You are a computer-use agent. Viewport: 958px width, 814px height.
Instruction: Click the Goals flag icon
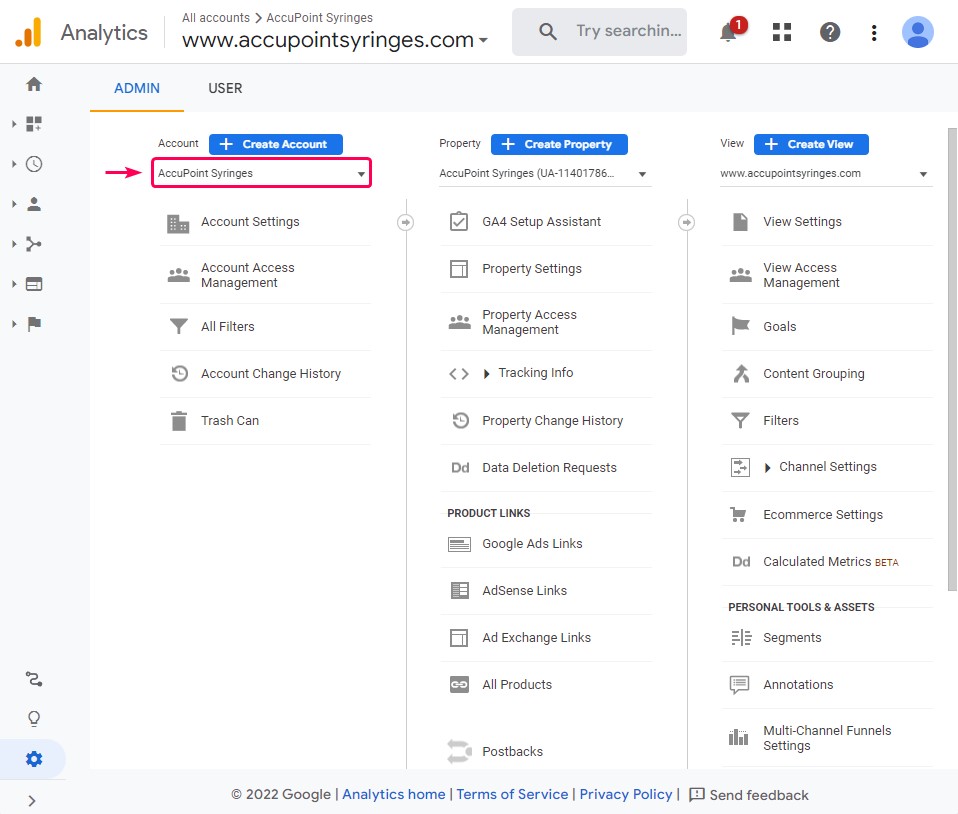click(740, 326)
